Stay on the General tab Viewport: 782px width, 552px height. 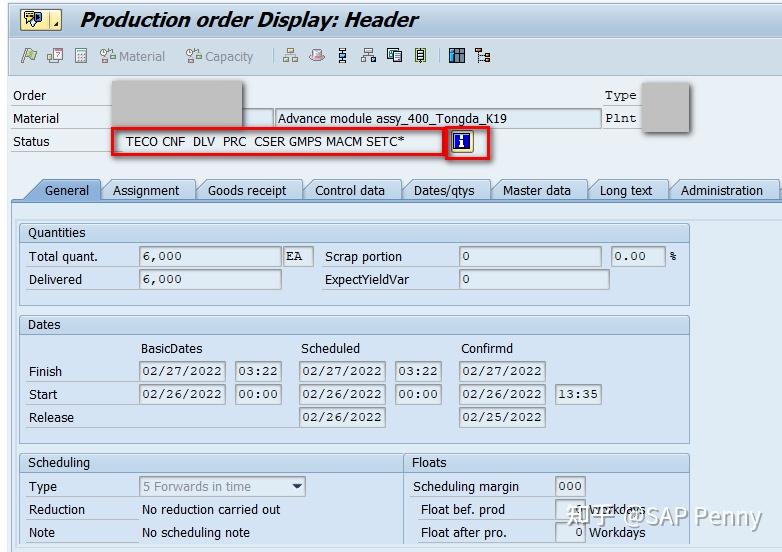67,190
